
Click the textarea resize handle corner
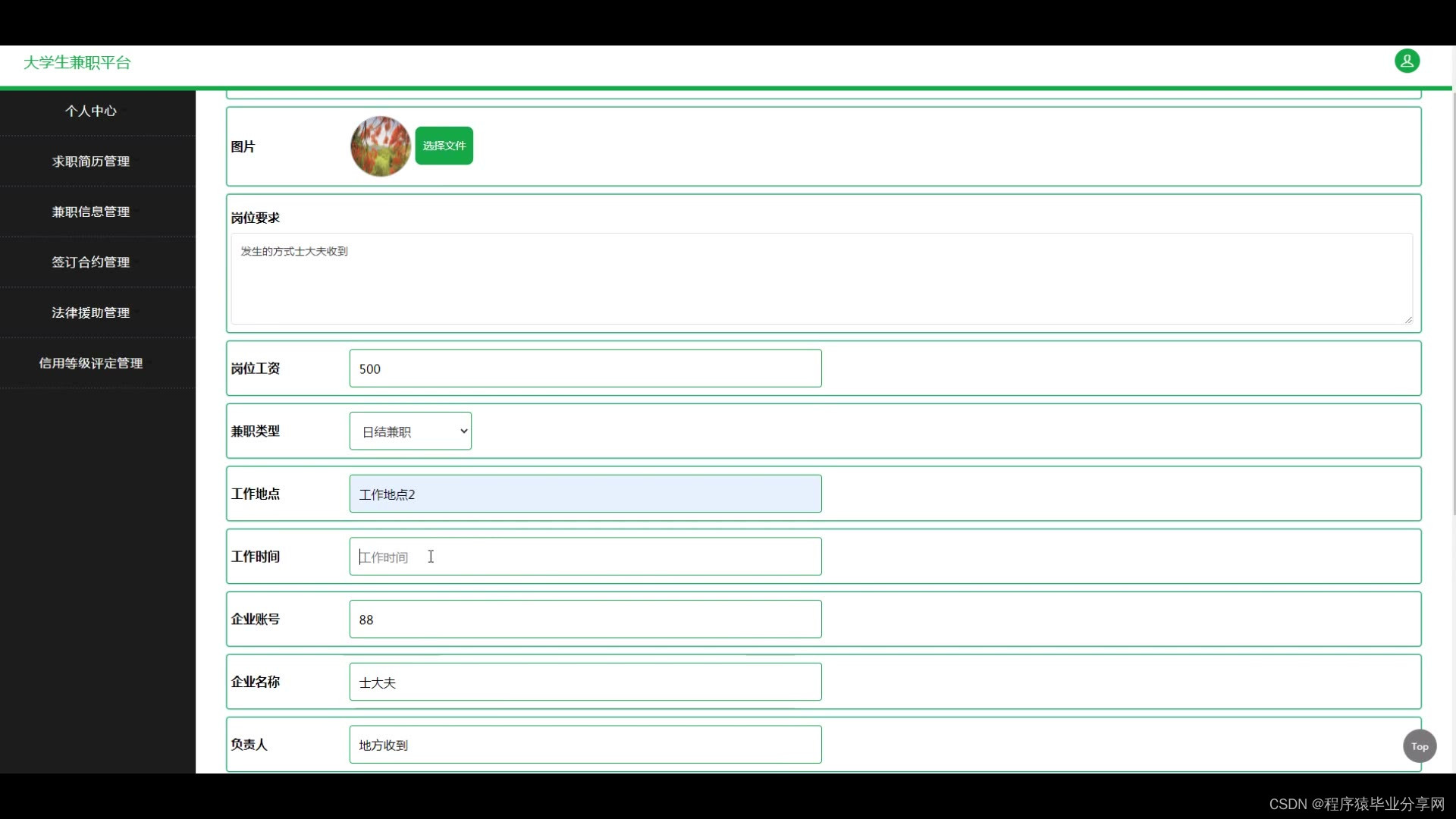pos(1408,320)
